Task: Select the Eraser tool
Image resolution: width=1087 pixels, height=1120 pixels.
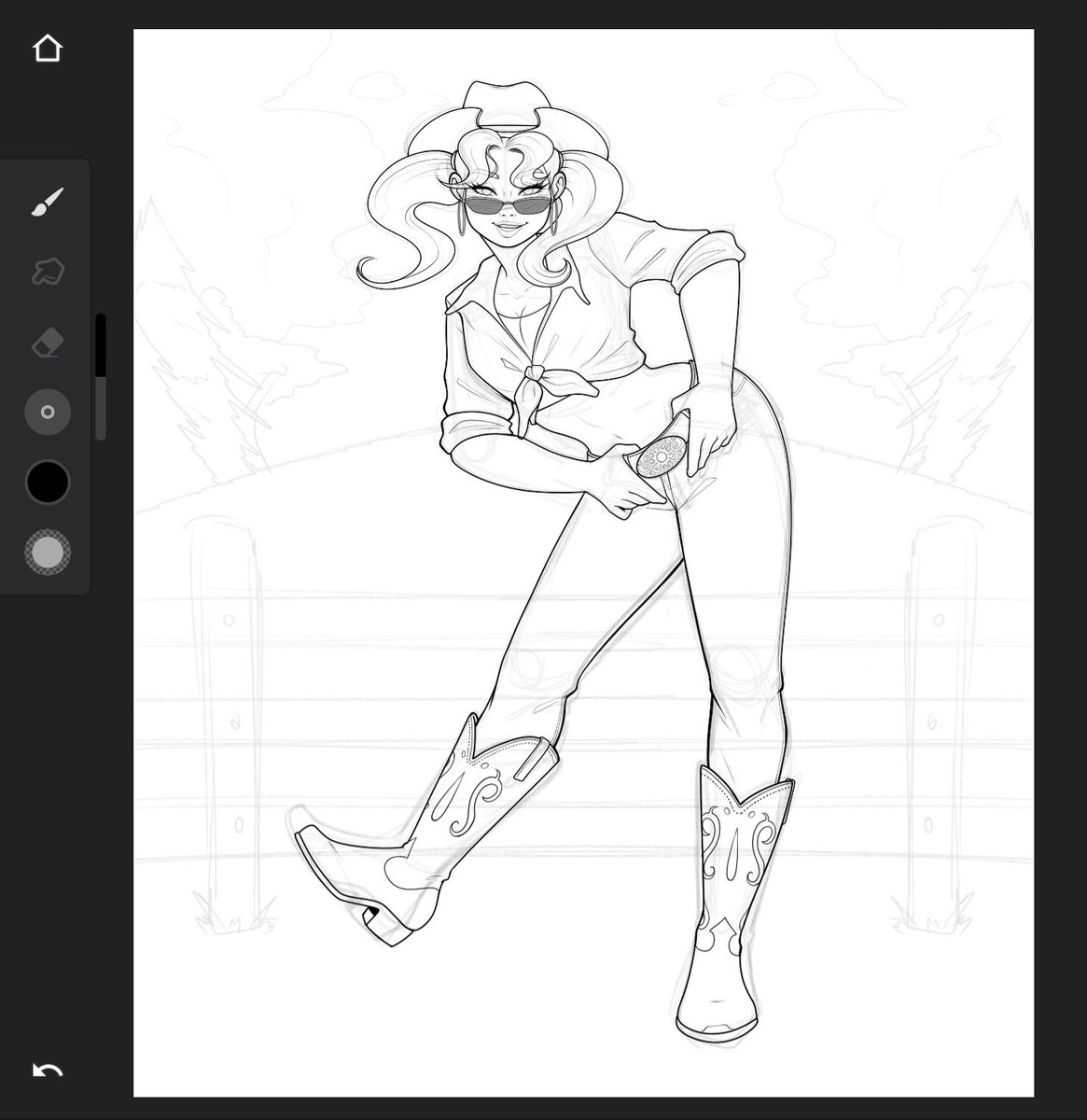Action: click(x=48, y=343)
